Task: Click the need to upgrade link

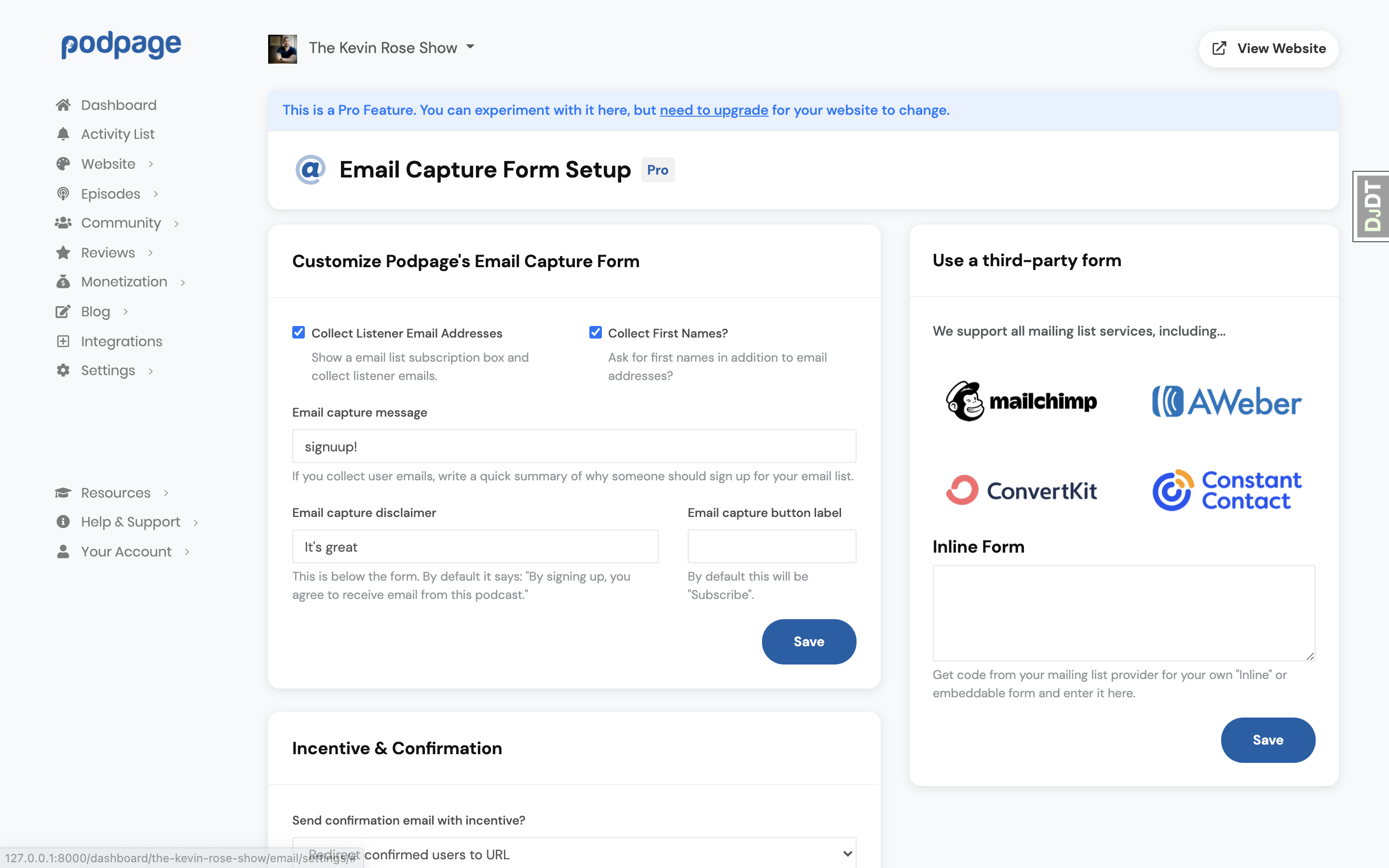Action: pyautogui.click(x=714, y=109)
